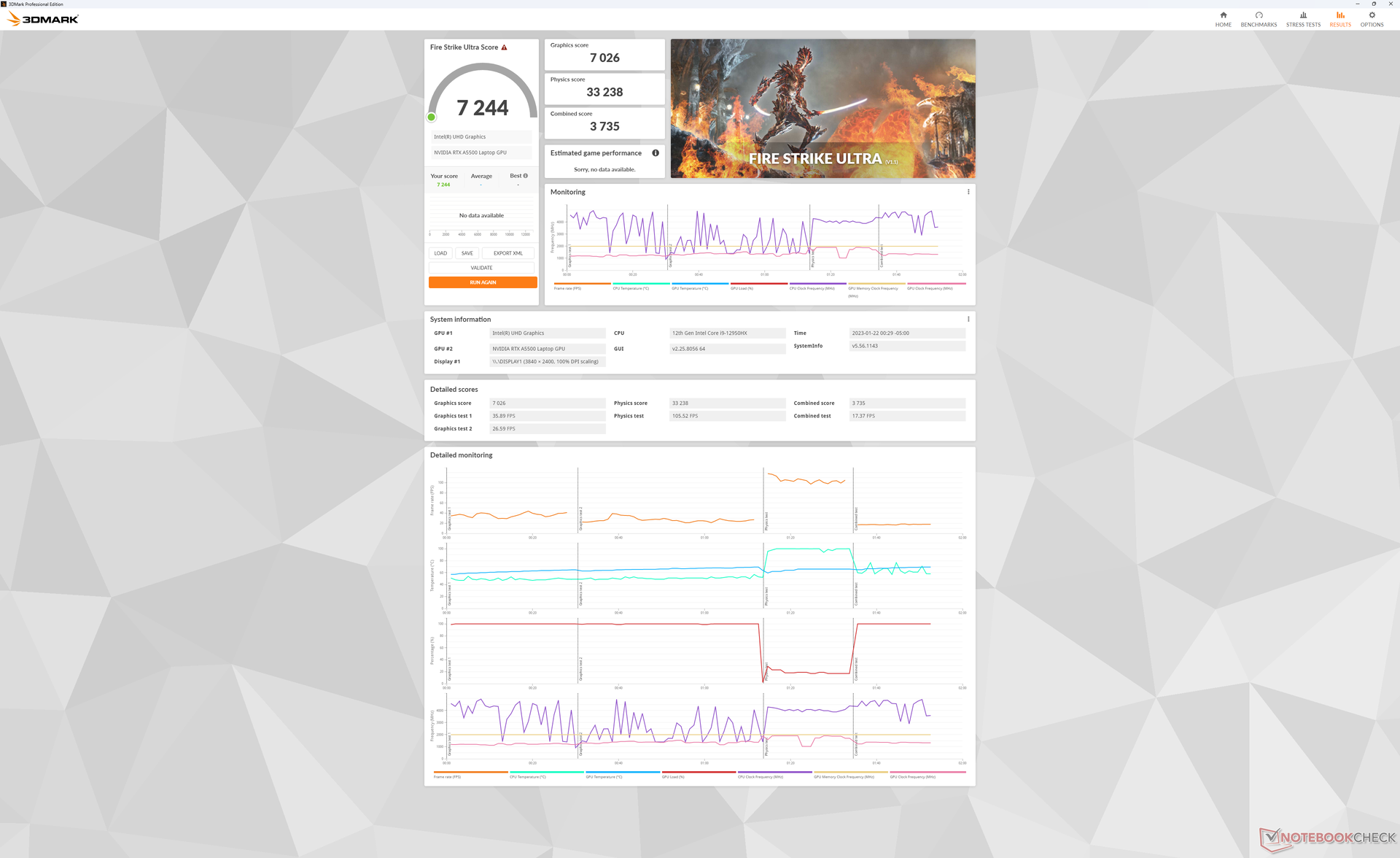The image size is (1400, 858).
Task: Open the Benchmarks section icon
Action: tap(1259, 15)
